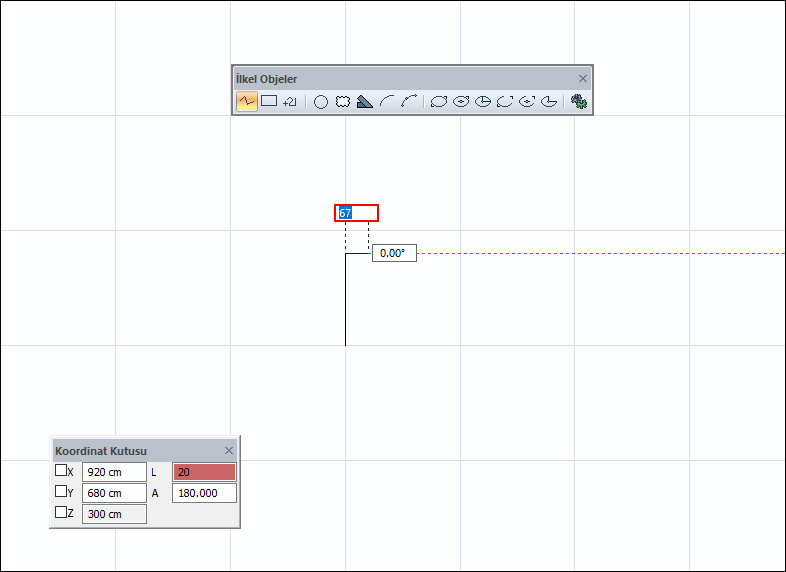Select the arc with endpoints tool
Image resolution: width=786 pixels, height=572 pixels.
tap(410, 101)
